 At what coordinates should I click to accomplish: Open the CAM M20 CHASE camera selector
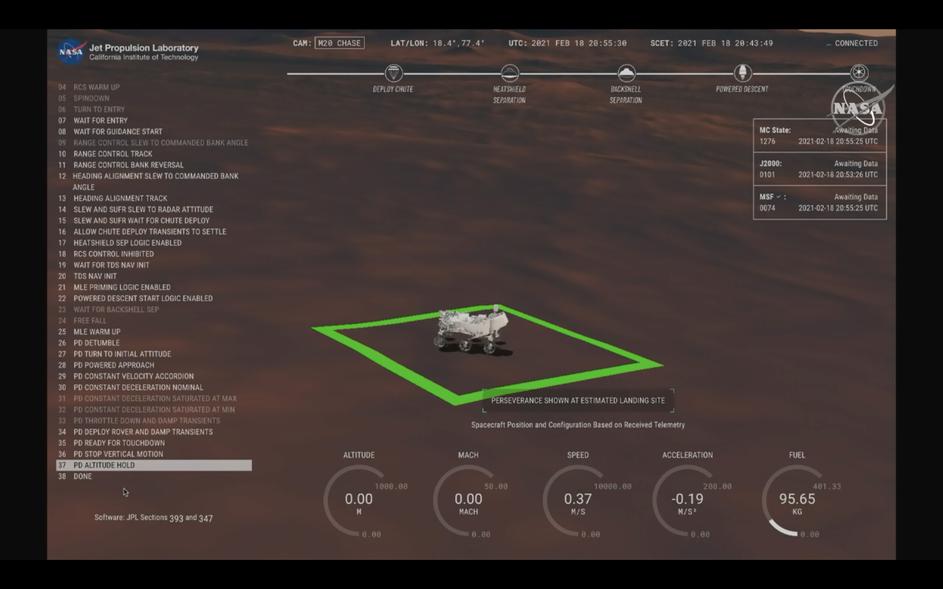(339, 43)
